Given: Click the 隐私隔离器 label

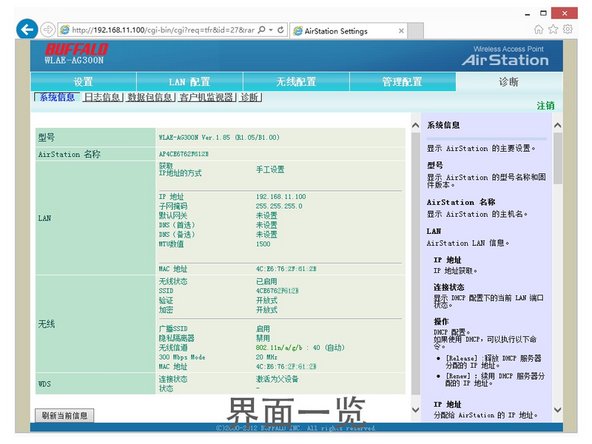Looking at the screenshot, I should click(177, 338).
